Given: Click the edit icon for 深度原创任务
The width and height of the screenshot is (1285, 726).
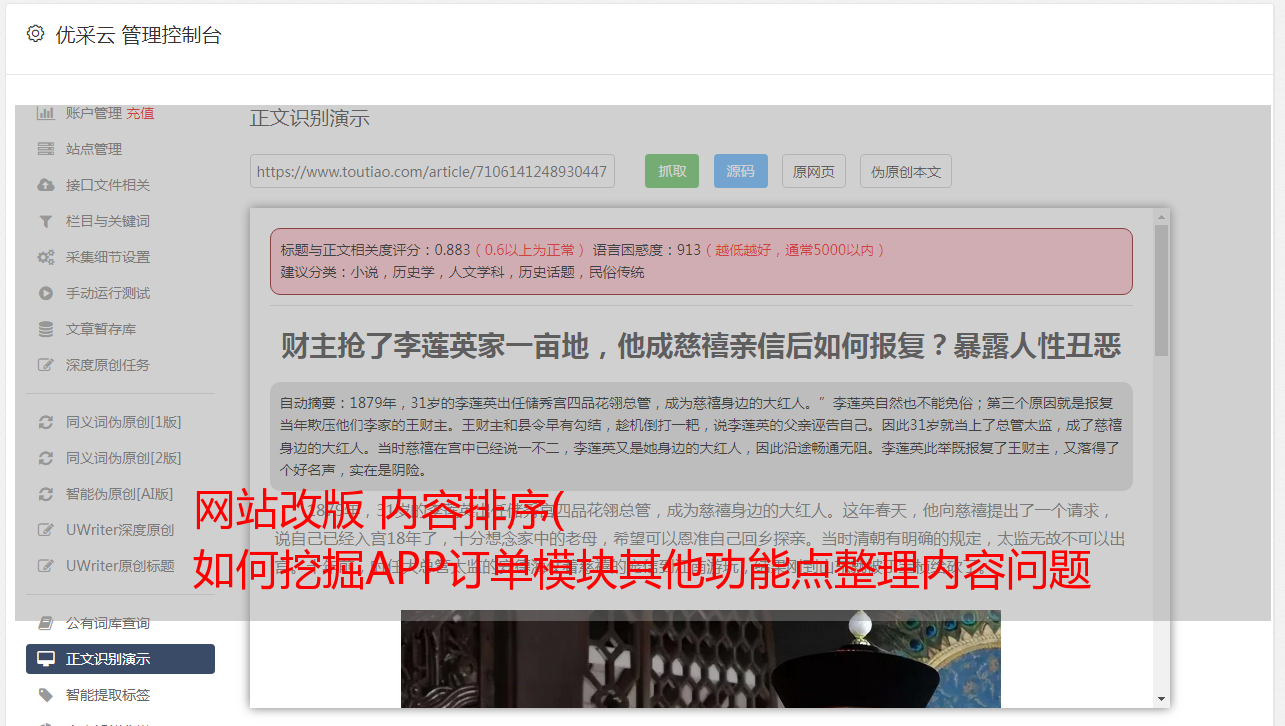Looking at the screenshot, I should [x=46, y=365].
